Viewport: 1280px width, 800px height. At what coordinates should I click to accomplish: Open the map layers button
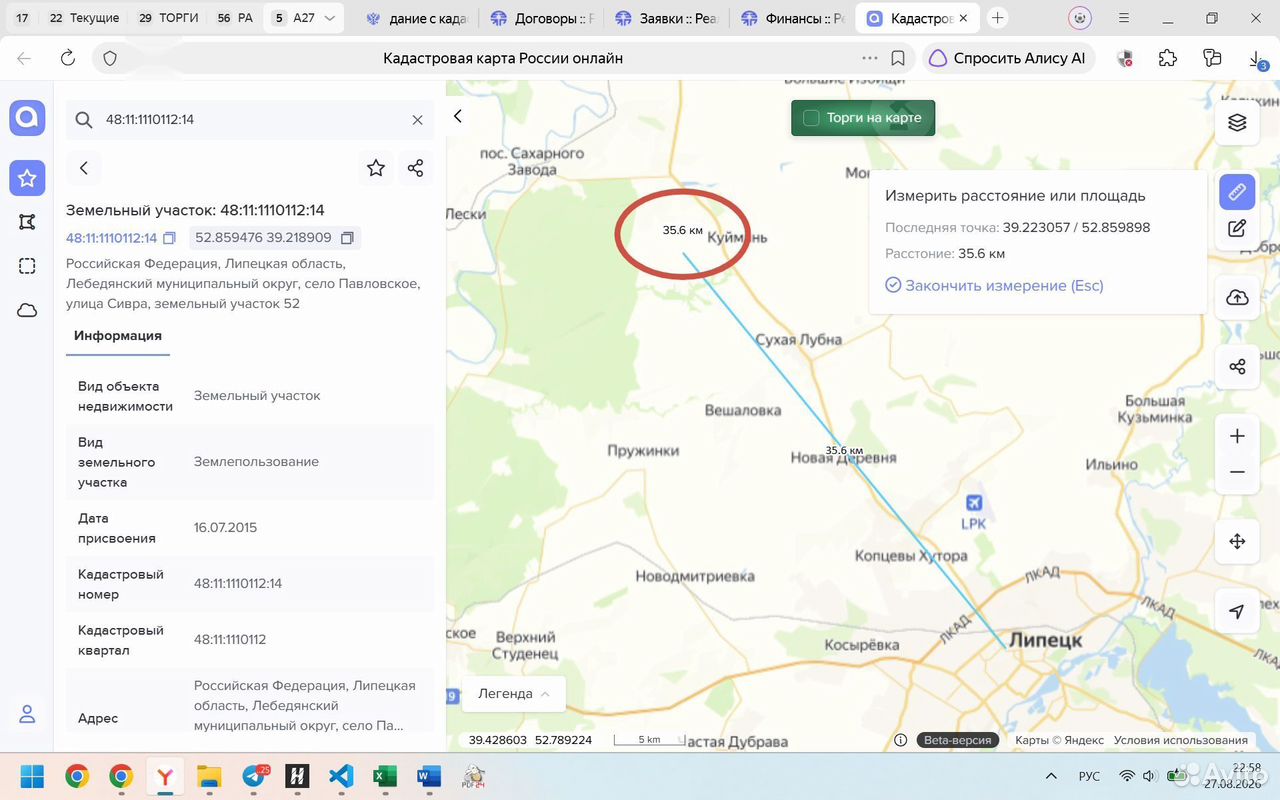(x=1237, y=123)
